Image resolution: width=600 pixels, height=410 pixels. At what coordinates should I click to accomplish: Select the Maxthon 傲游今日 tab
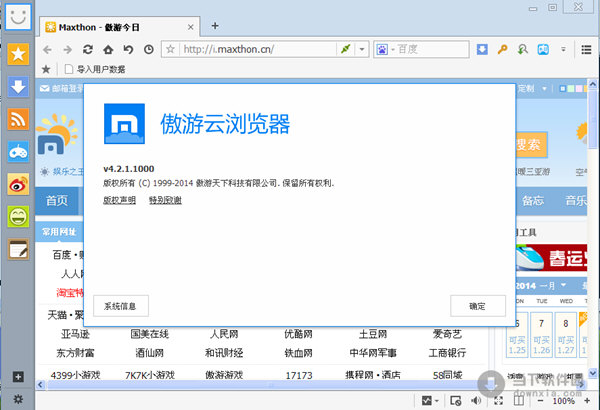pos(119,27)
